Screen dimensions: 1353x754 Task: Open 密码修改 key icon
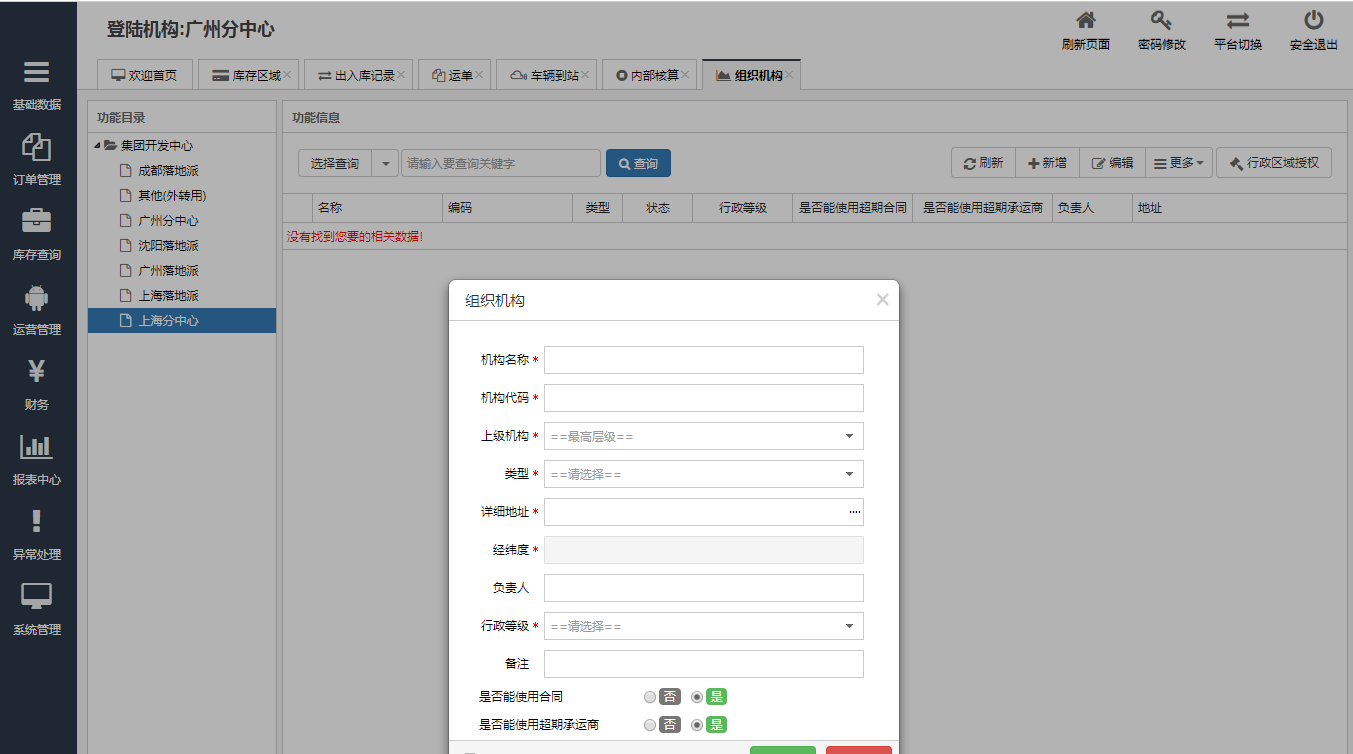[x=1161, y=21]
